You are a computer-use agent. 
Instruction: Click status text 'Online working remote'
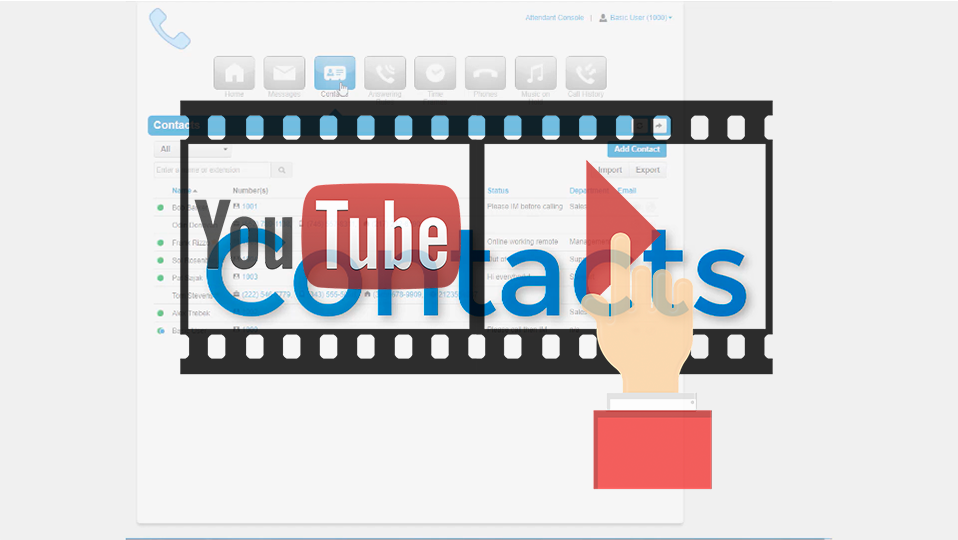coord(522,241)
